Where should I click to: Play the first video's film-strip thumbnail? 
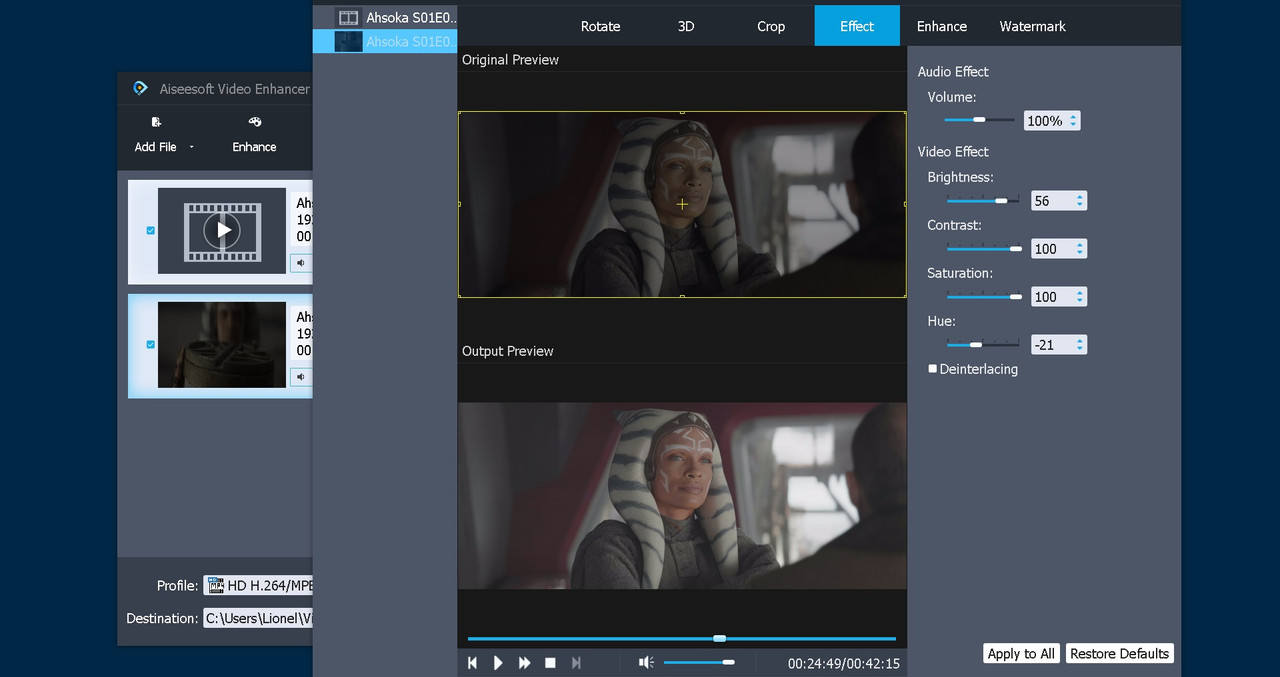(222, 231)
